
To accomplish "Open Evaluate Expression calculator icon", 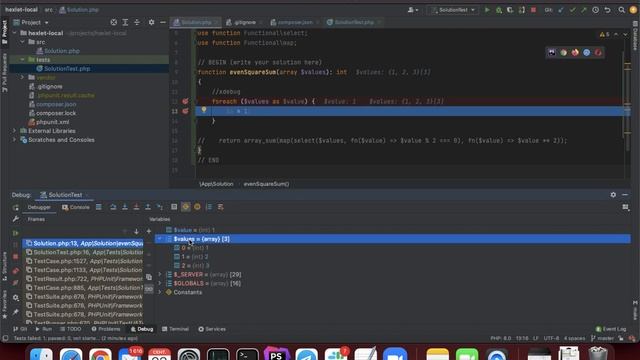I will (174, 207).
